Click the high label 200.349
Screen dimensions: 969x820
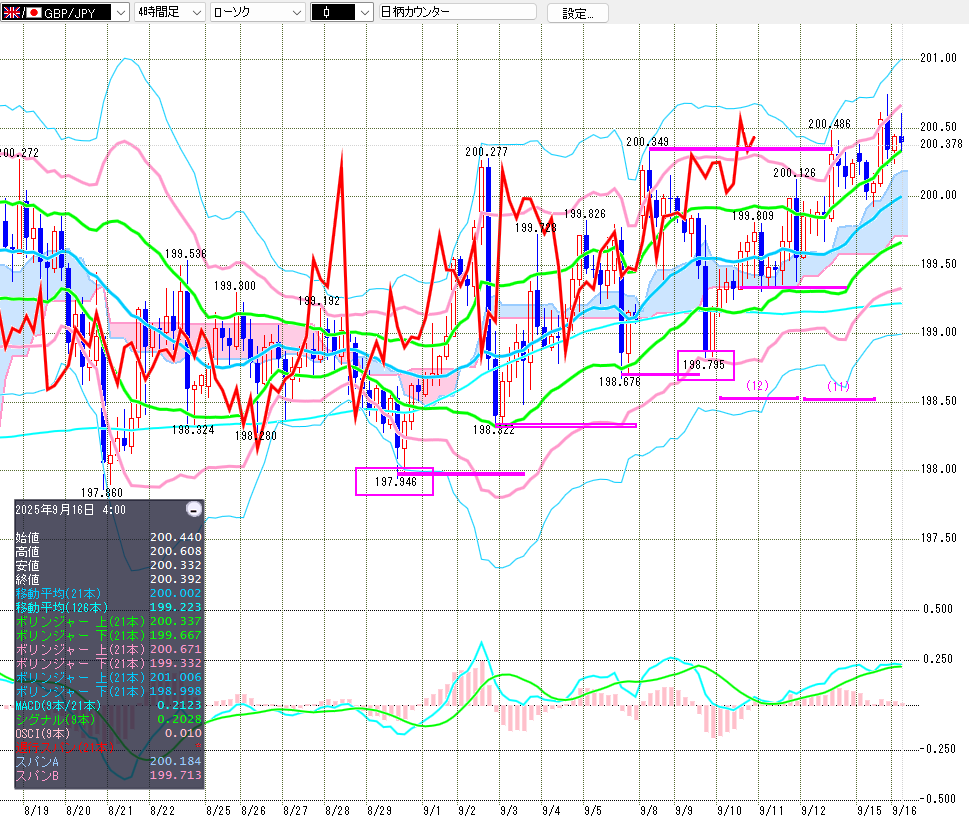(x=647, y=142)
